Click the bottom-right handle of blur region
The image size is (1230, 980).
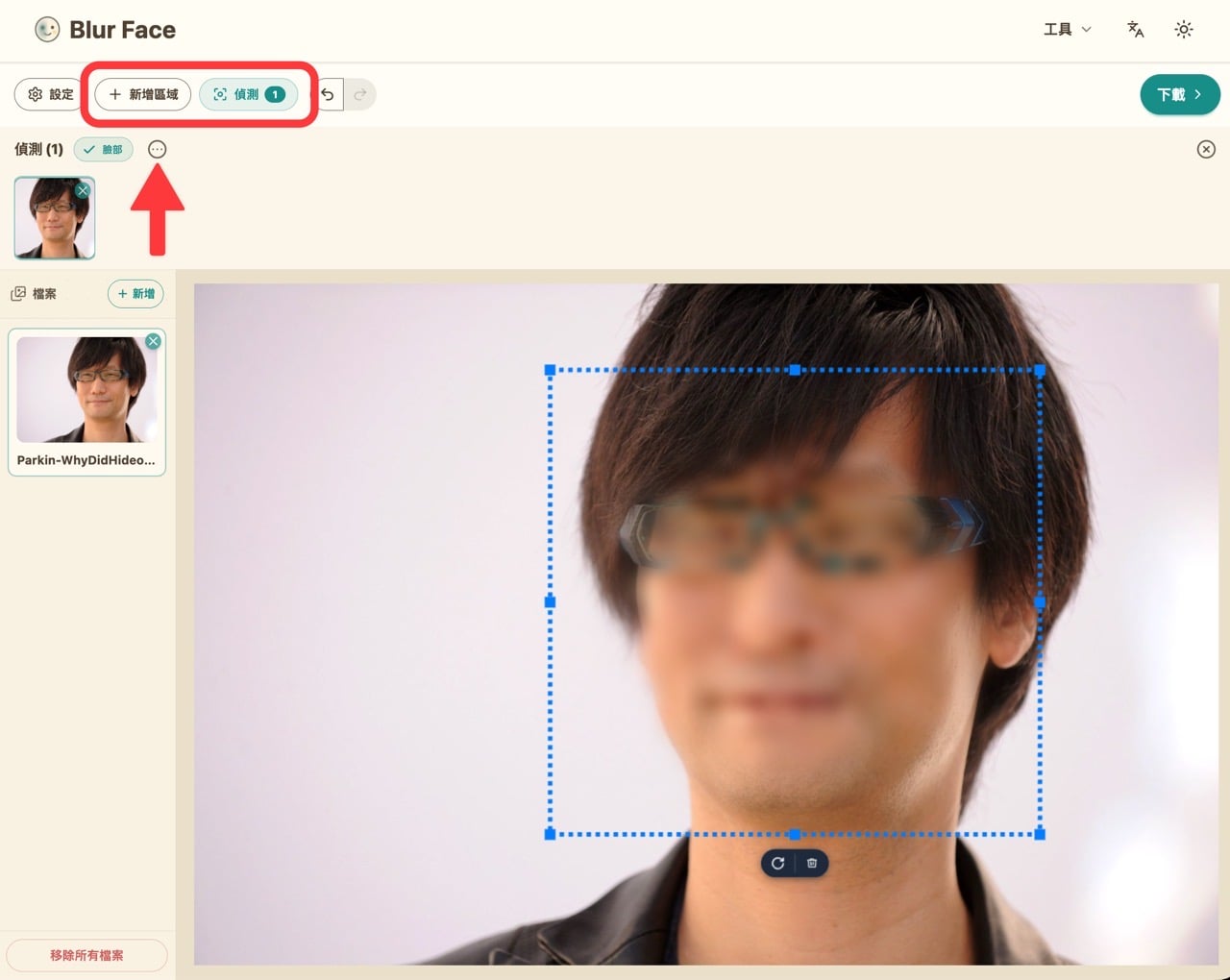pos(1040,834)
